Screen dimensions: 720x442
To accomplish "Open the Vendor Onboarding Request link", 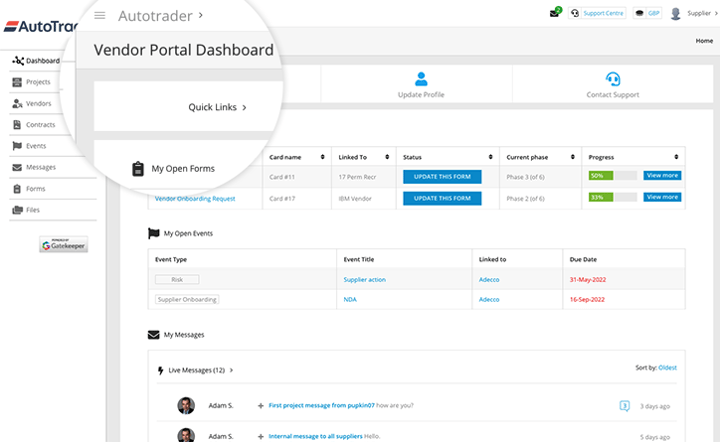I will pos(195,198).
